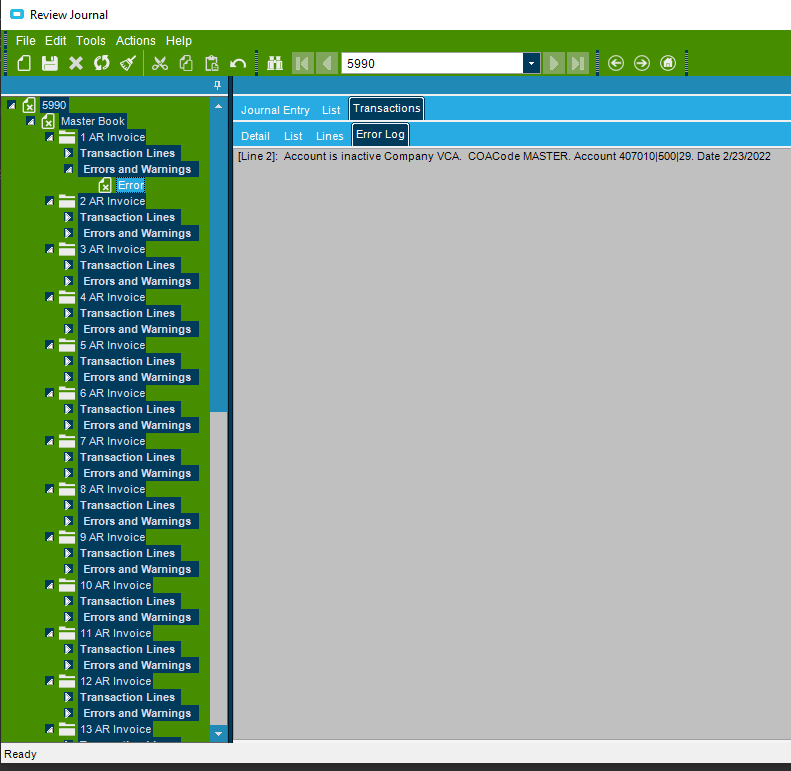Select the Error tree item

pyautogui.click(x=131, y=185)
